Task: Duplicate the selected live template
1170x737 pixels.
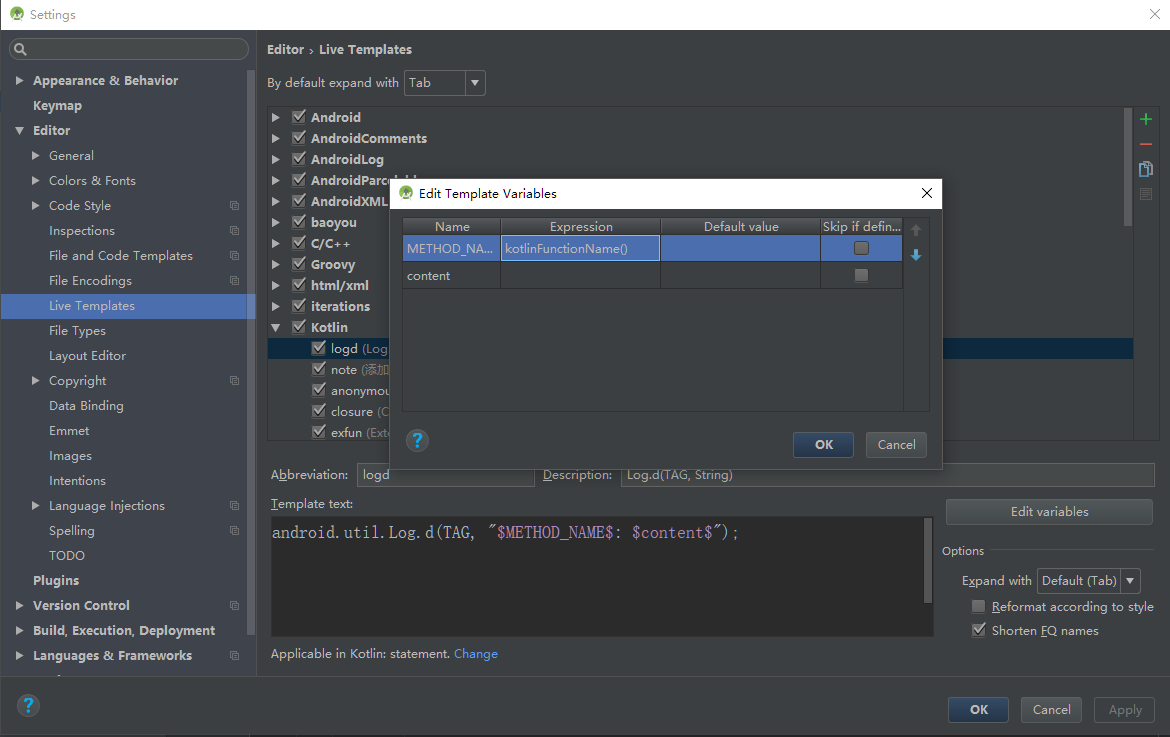Action: (x=1145, y=168)
